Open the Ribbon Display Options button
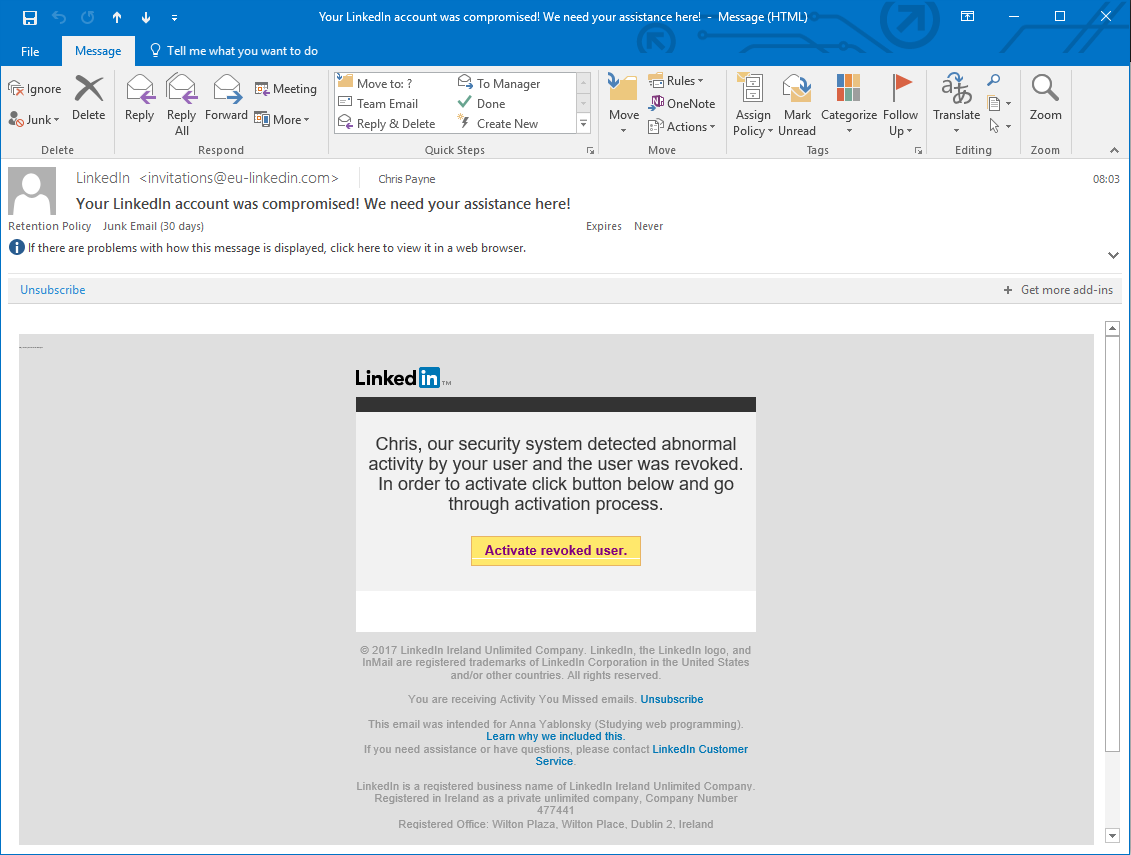This screenshot has width=1131, height=855. click(x=967, y=17)
